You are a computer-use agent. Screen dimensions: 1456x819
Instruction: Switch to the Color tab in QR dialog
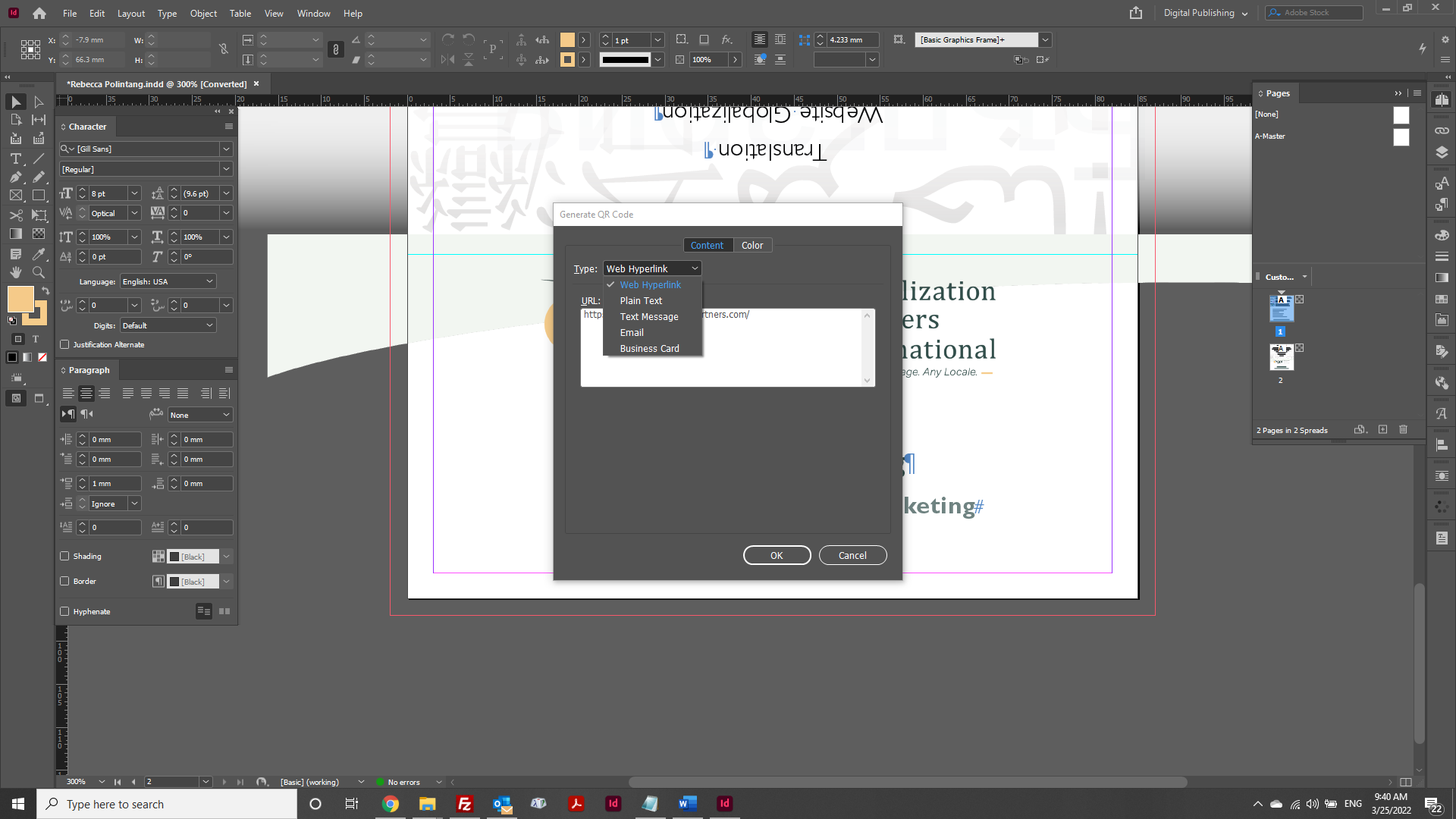(752, 245)
